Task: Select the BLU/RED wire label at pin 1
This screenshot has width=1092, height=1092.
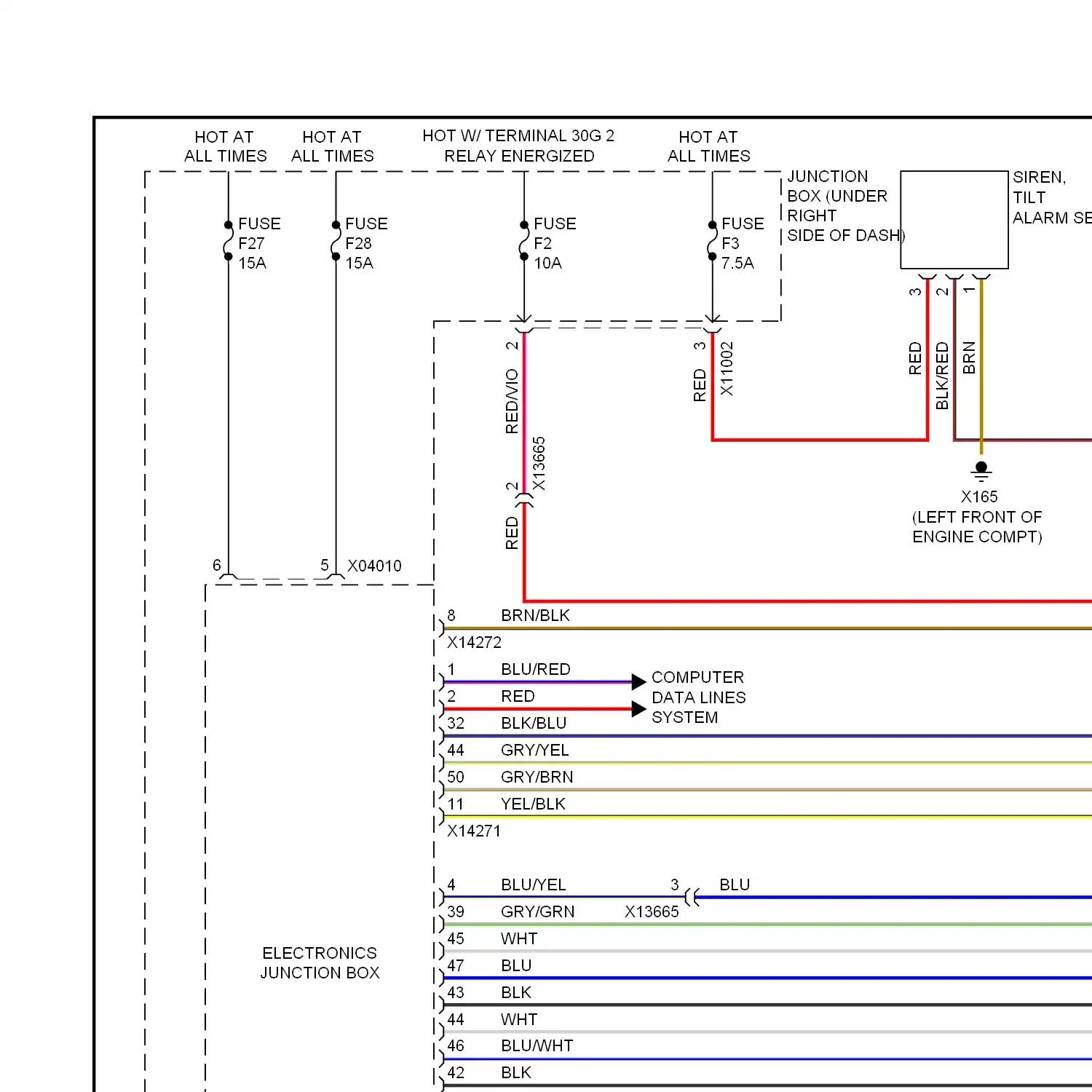Action: pyautogui.click(x=535, y=669)
